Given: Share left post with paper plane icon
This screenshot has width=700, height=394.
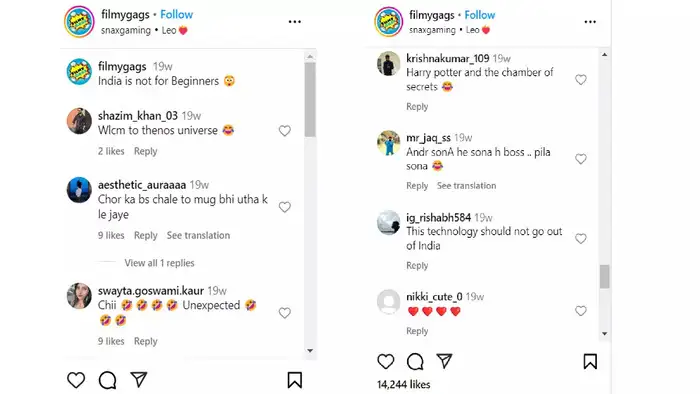Looking at the screenshot, I should (139, 380).
